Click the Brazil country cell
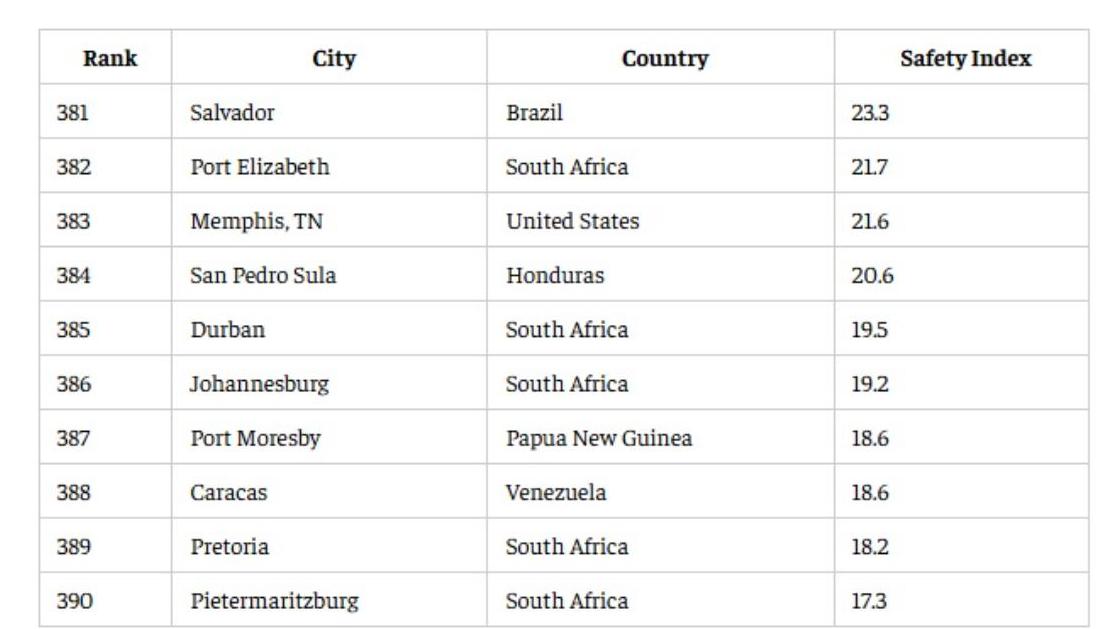Image resolution: width=1112 pixels, height=629 pixels. click(x=534, y=113)
